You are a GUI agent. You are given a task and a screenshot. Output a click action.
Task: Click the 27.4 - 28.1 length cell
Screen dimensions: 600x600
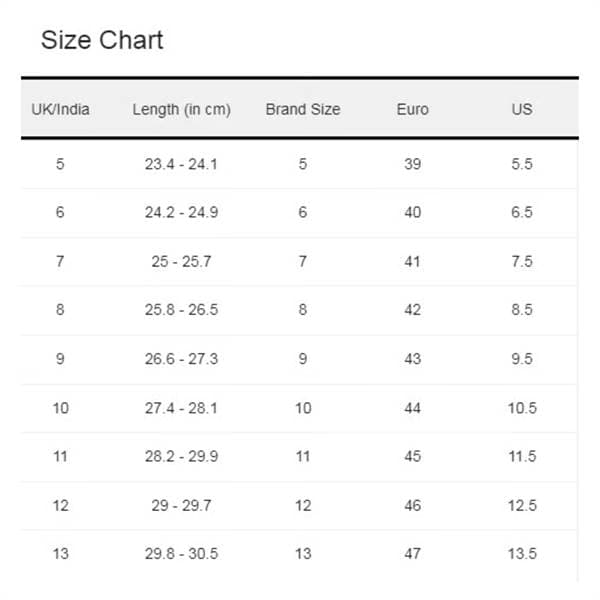(x=181, y=408)
